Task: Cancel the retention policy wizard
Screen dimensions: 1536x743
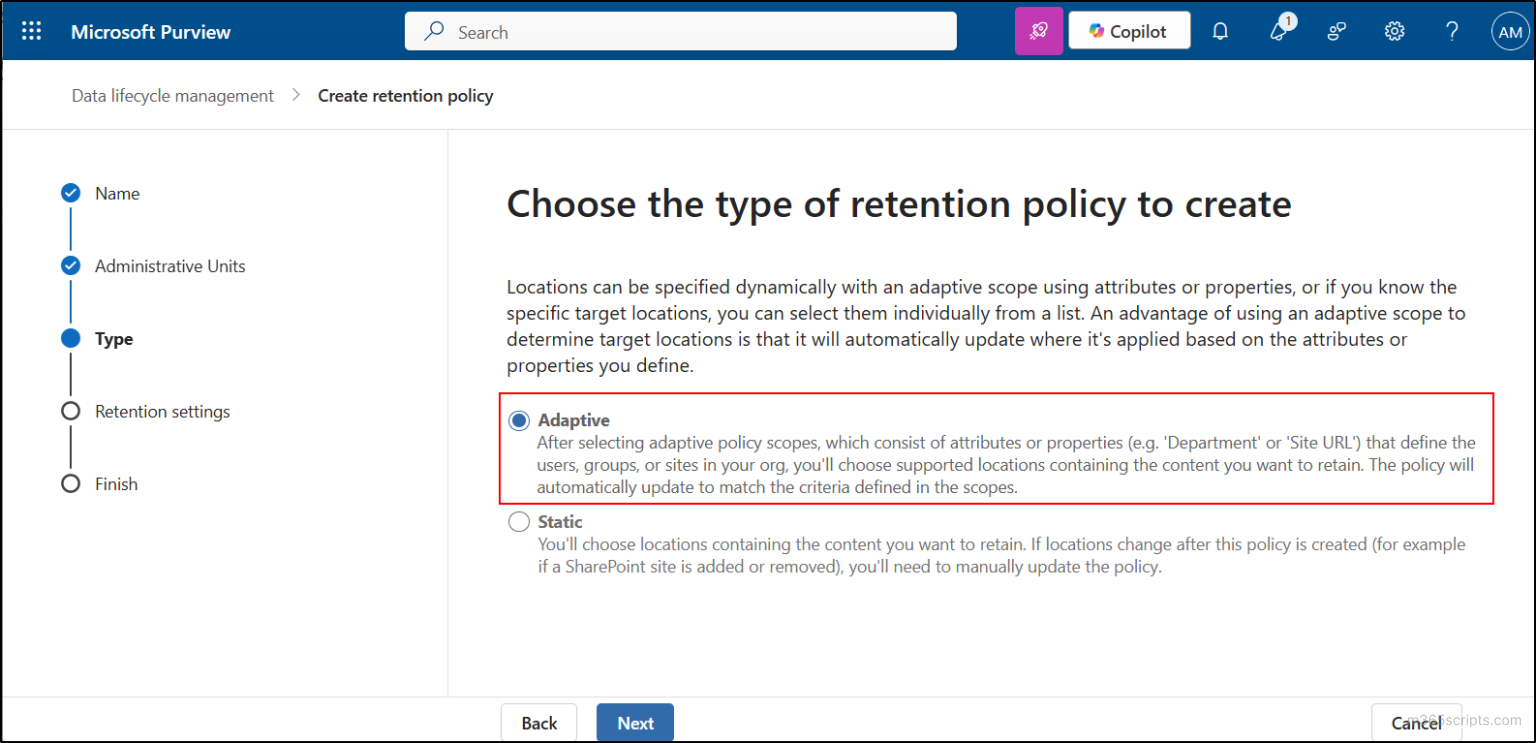Action: click(1417, 723)
